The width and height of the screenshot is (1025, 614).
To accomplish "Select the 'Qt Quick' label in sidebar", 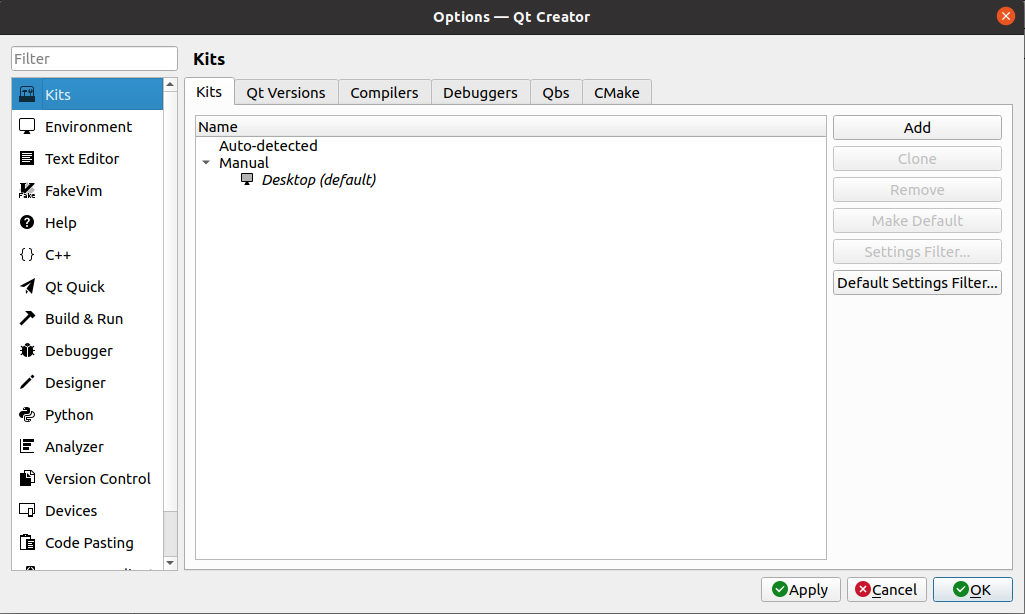I will coord(75,286).
